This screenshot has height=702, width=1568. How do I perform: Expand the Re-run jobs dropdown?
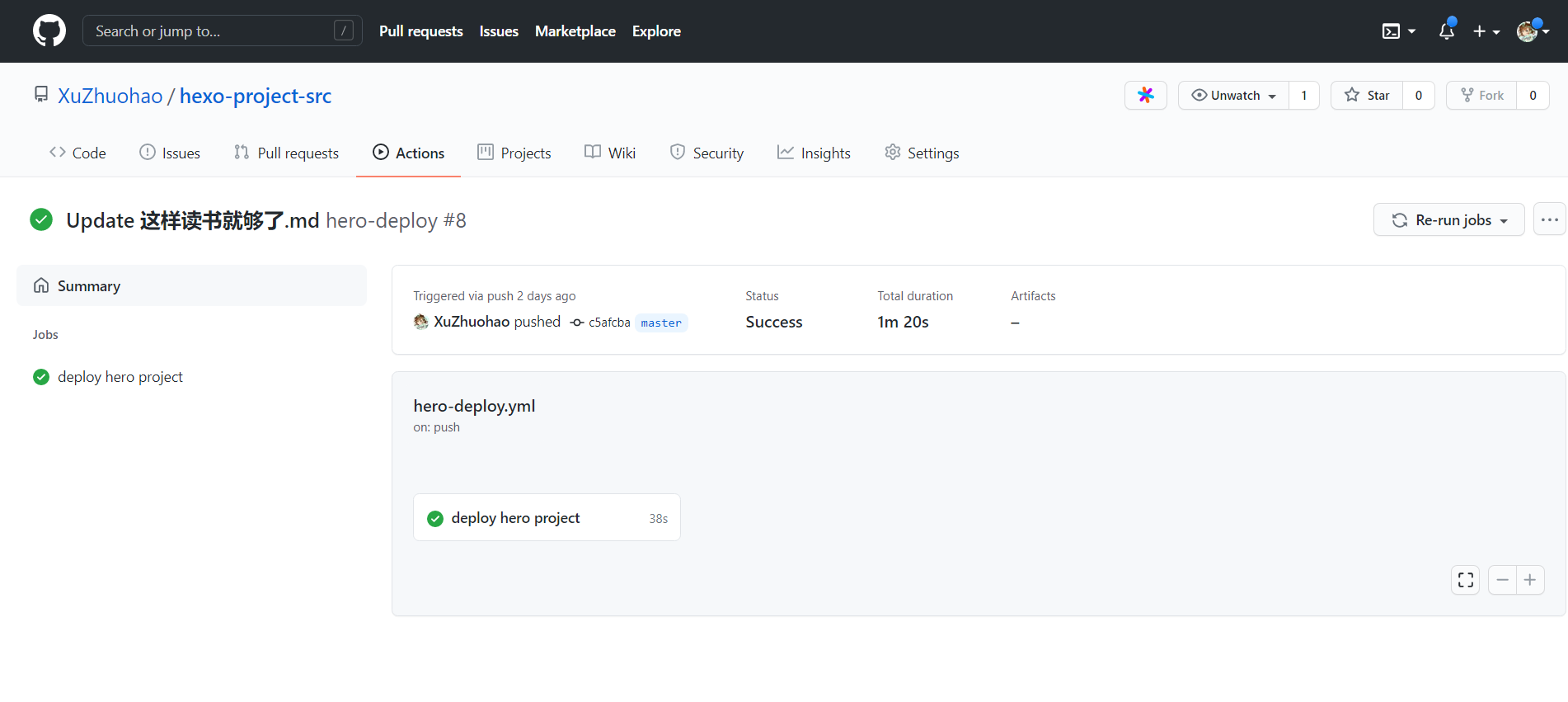tap(1449, 219)
